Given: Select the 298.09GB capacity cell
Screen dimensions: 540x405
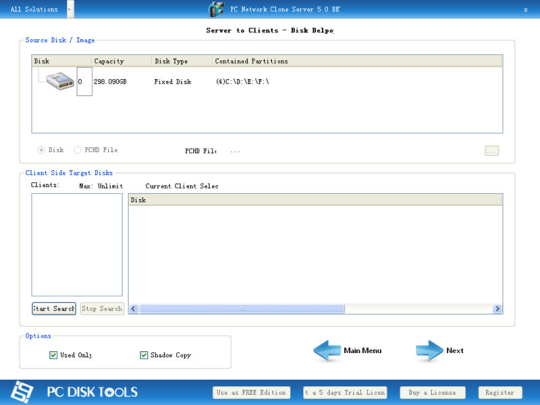Looking at the screenshot, I should 110,82.
